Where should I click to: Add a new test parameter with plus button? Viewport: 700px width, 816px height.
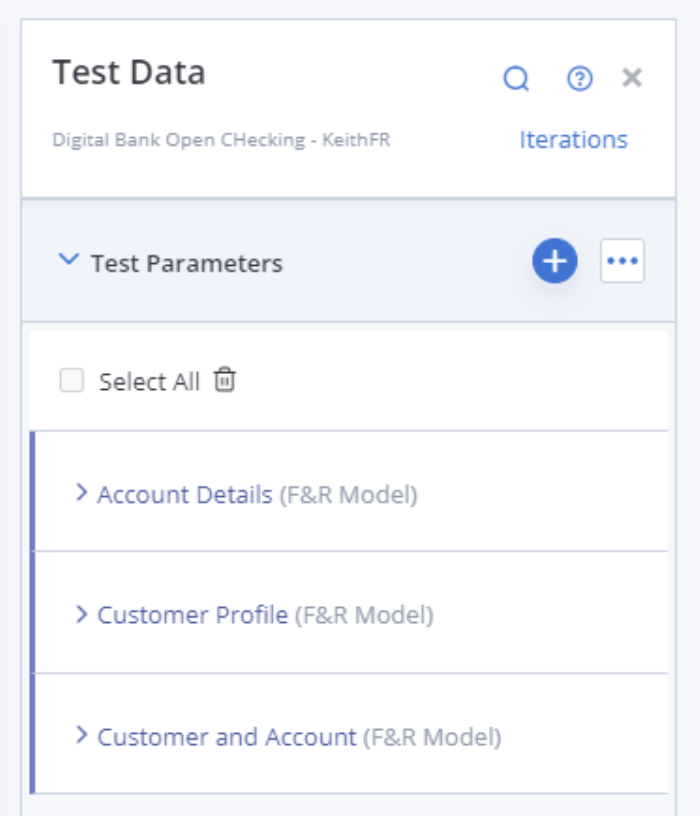[x=555, y=261]
